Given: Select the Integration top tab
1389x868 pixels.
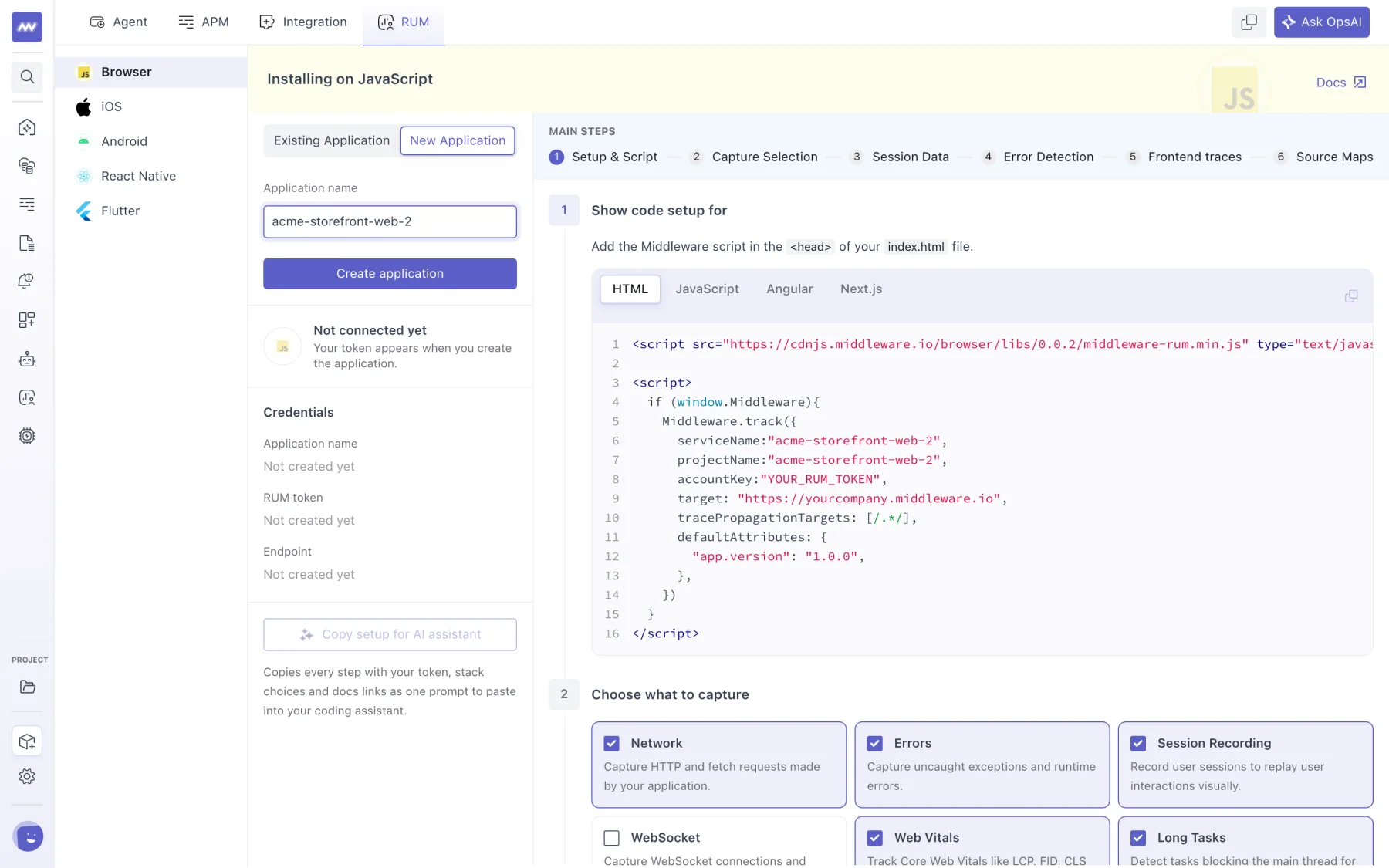Looking at the screenshot, I should pyautogui.click(x=303, y=22).
